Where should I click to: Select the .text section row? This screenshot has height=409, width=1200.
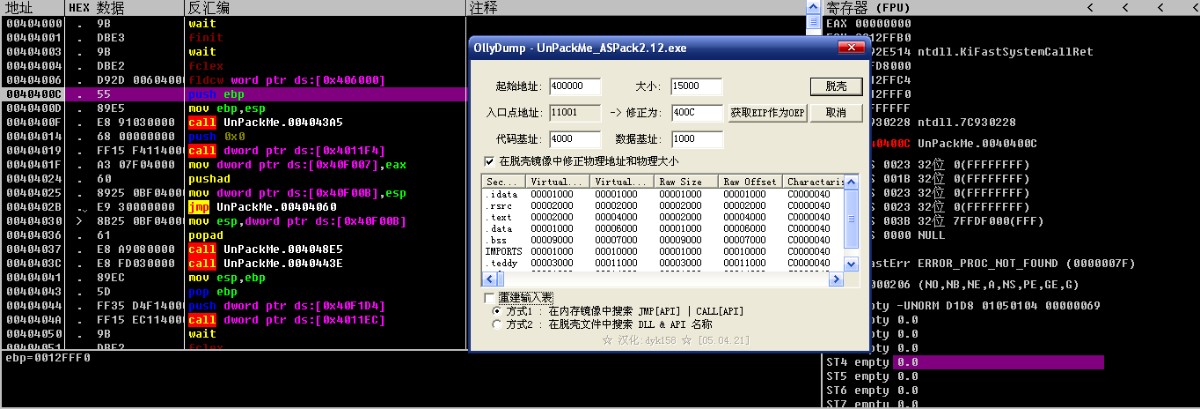point(663,218)
